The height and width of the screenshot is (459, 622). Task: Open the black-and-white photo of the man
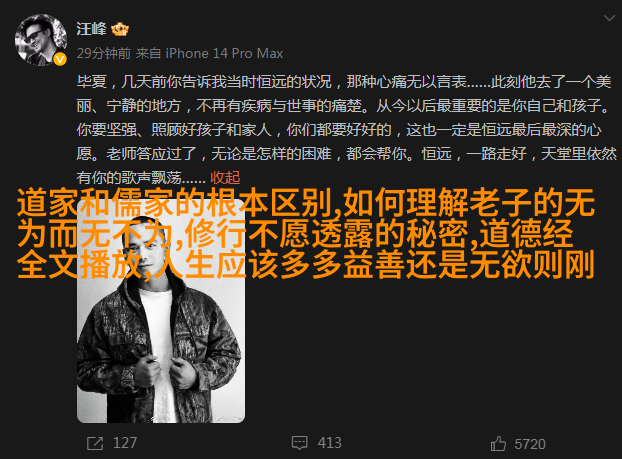[x=161, y=311]
